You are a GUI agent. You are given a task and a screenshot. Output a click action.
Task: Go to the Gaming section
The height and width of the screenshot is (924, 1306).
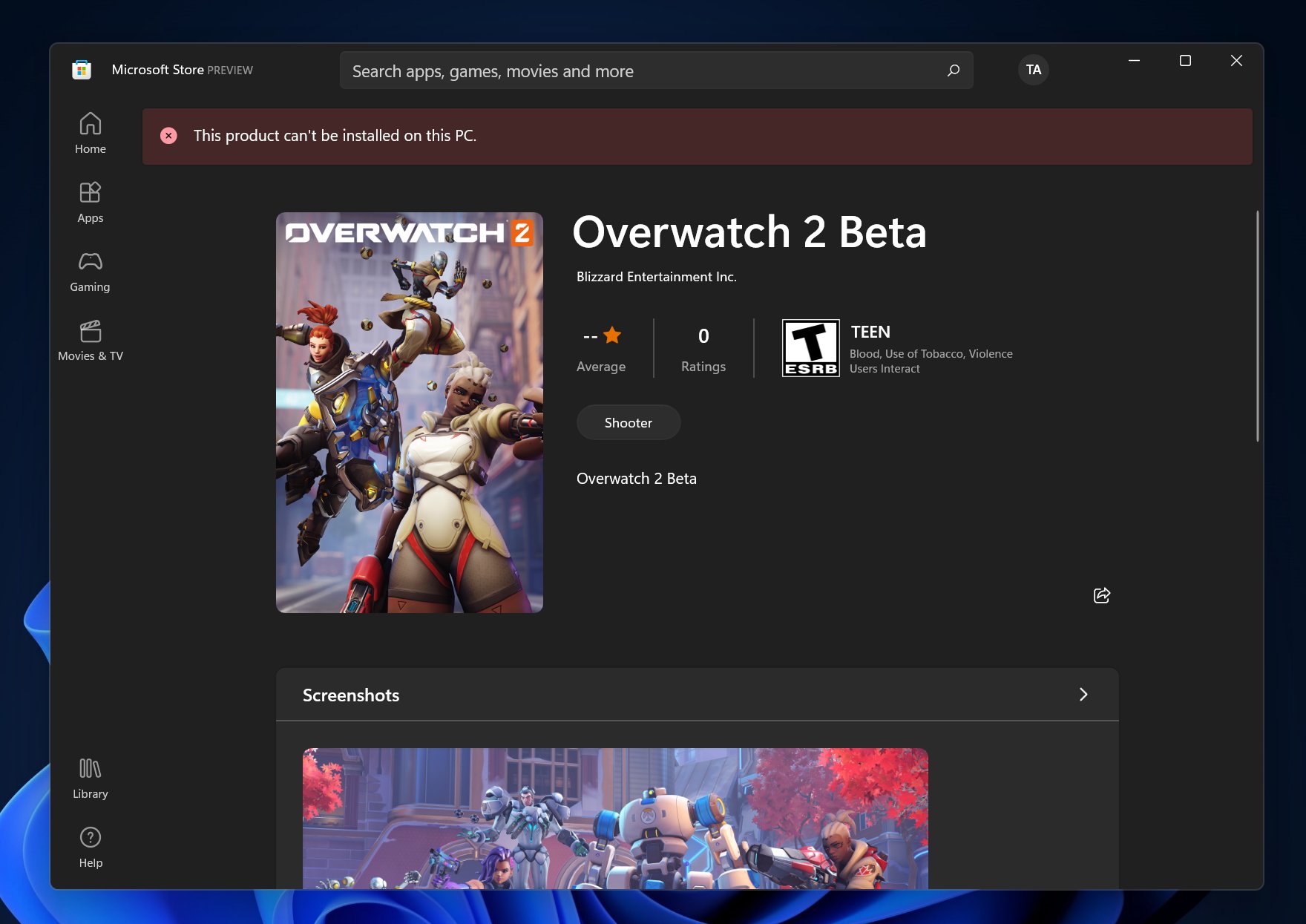pyautogui.click(x=90, y=271)
